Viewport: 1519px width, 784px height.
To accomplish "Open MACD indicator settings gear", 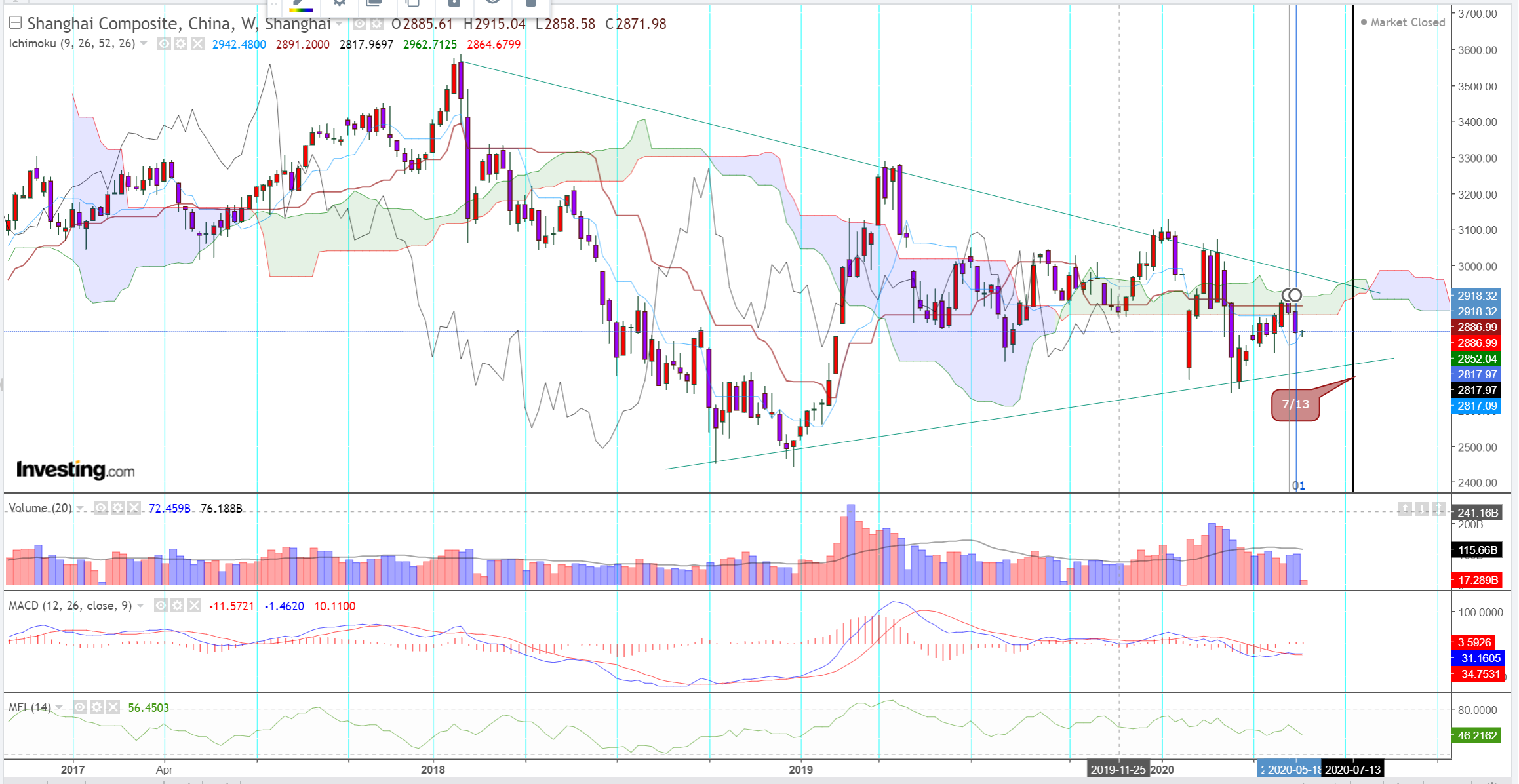I will tap(178, 606).
